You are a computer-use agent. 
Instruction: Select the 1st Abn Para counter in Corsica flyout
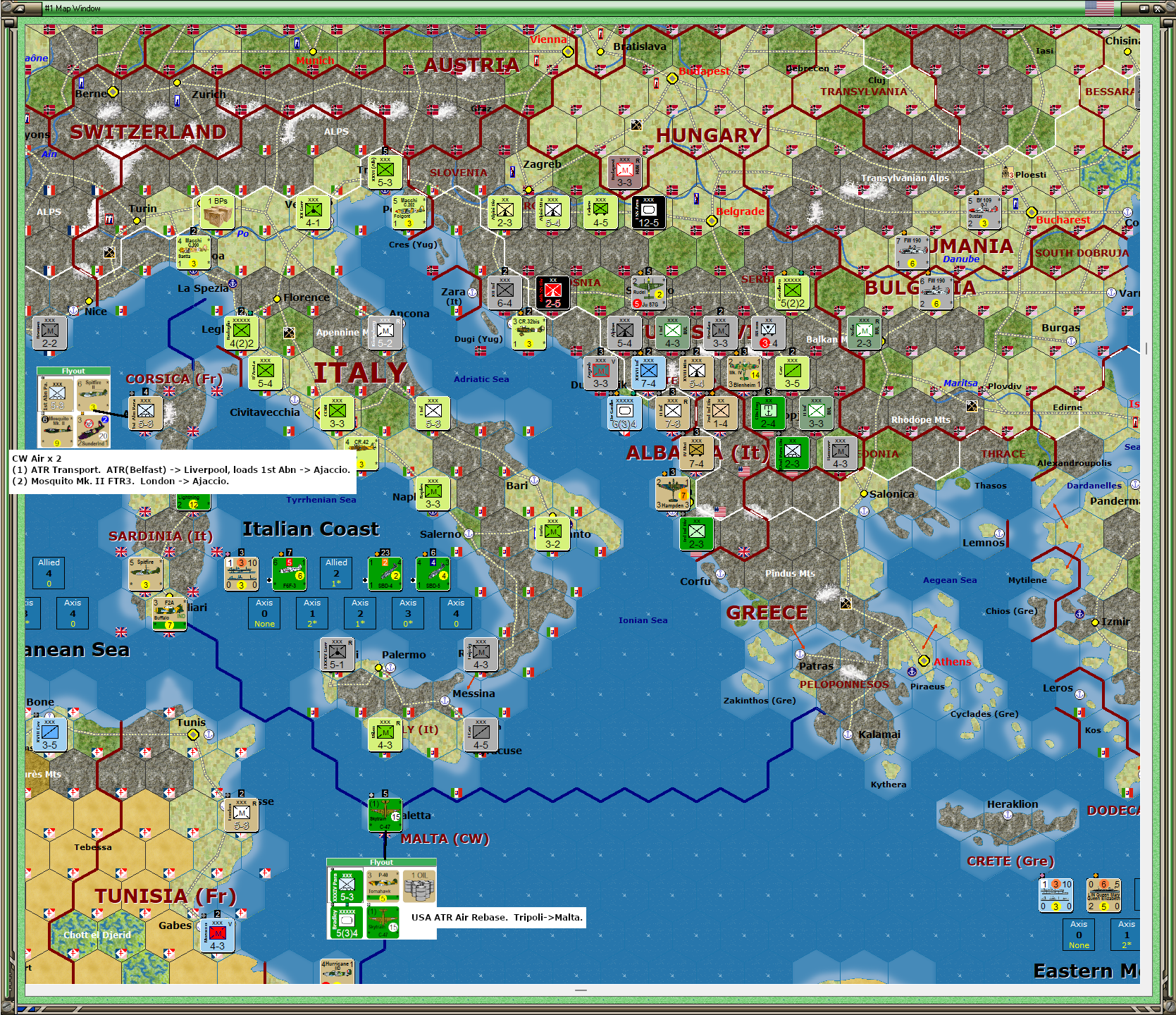pyautogui.click(x=56, y=395)
